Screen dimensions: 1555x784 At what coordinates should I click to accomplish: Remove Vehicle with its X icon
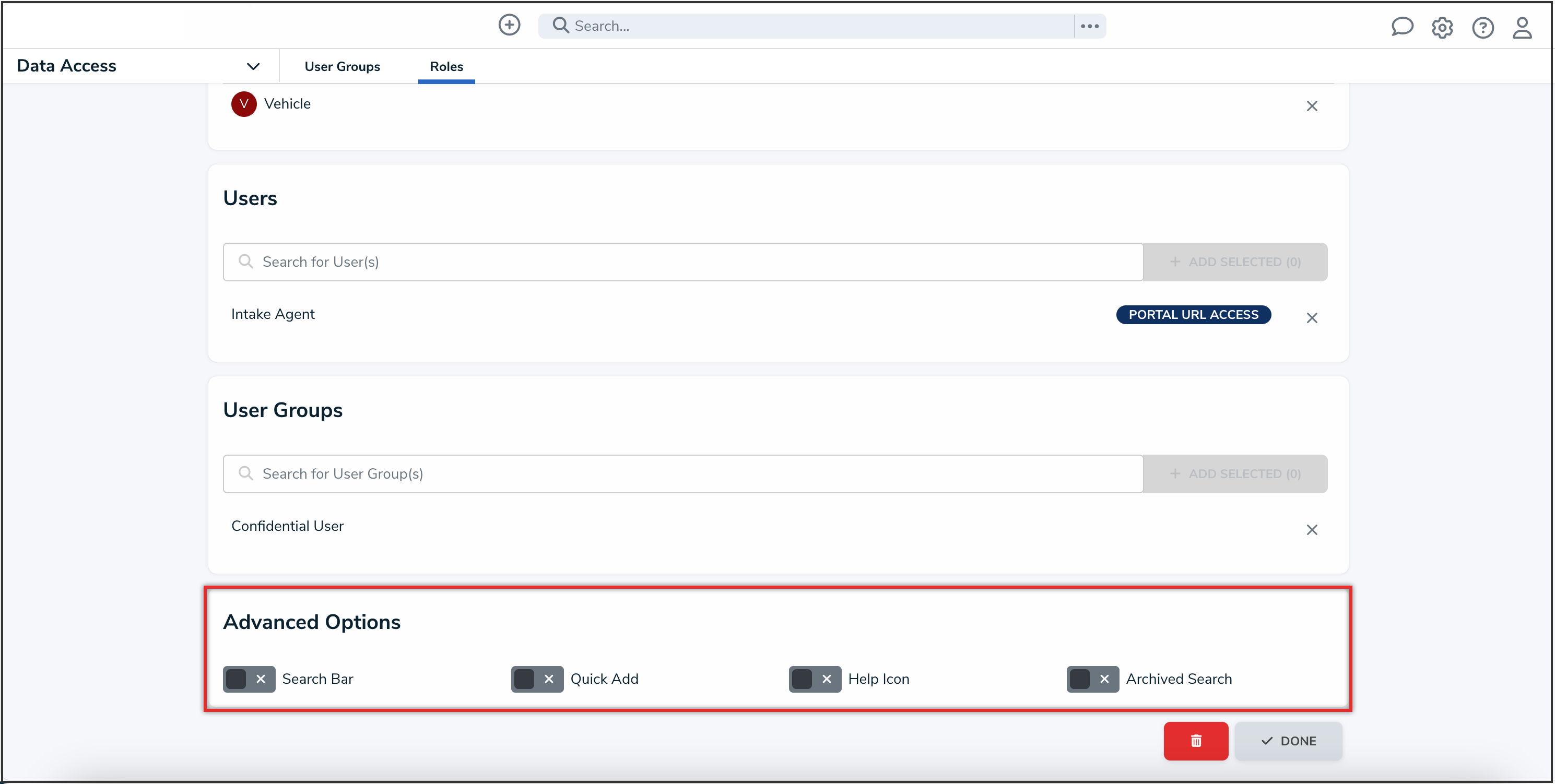(x=1311, y=106)
